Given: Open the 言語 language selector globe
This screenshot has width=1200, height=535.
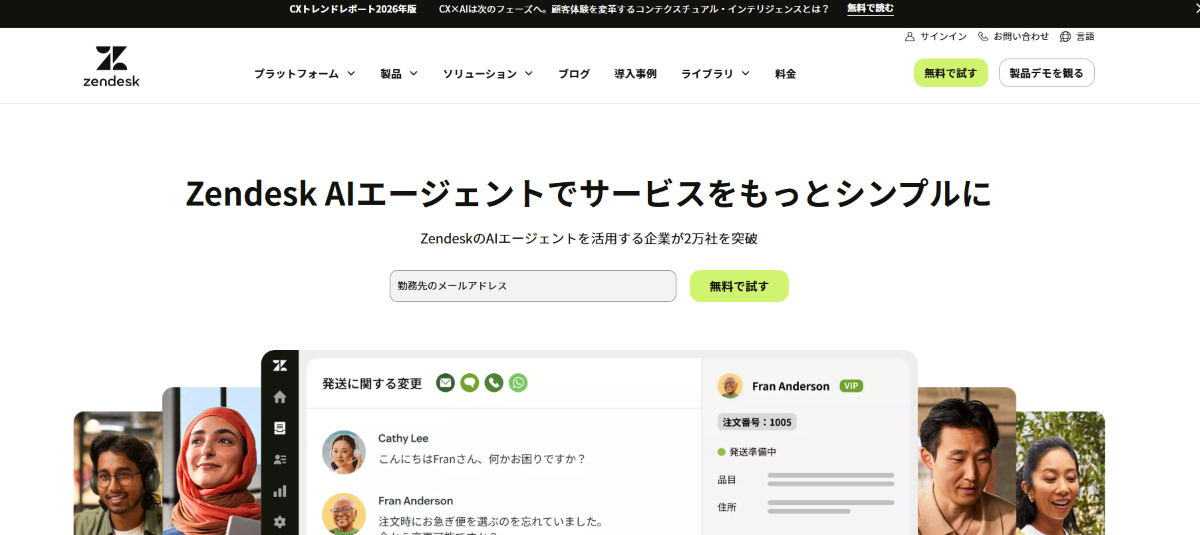Looking at the screenshot, I should [1077, 36].
